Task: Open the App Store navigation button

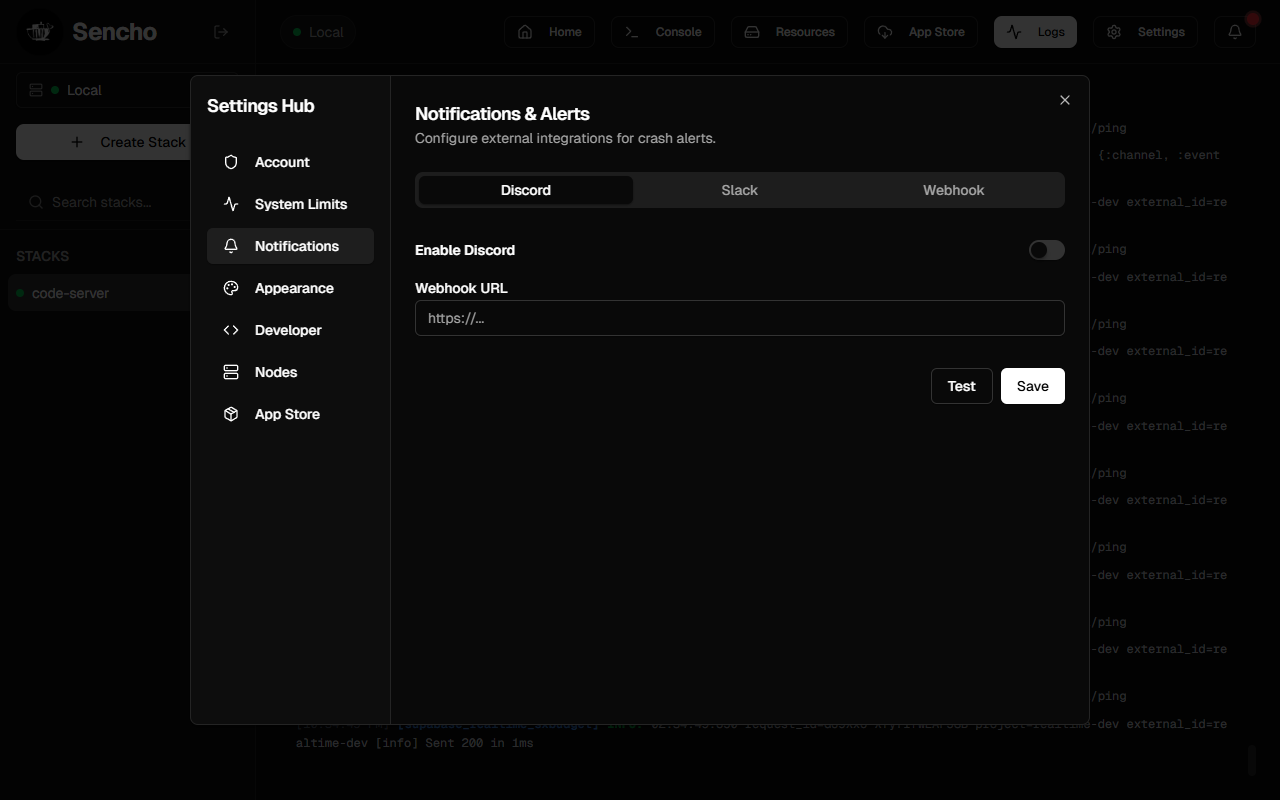Action: click(x=921, y=32)
